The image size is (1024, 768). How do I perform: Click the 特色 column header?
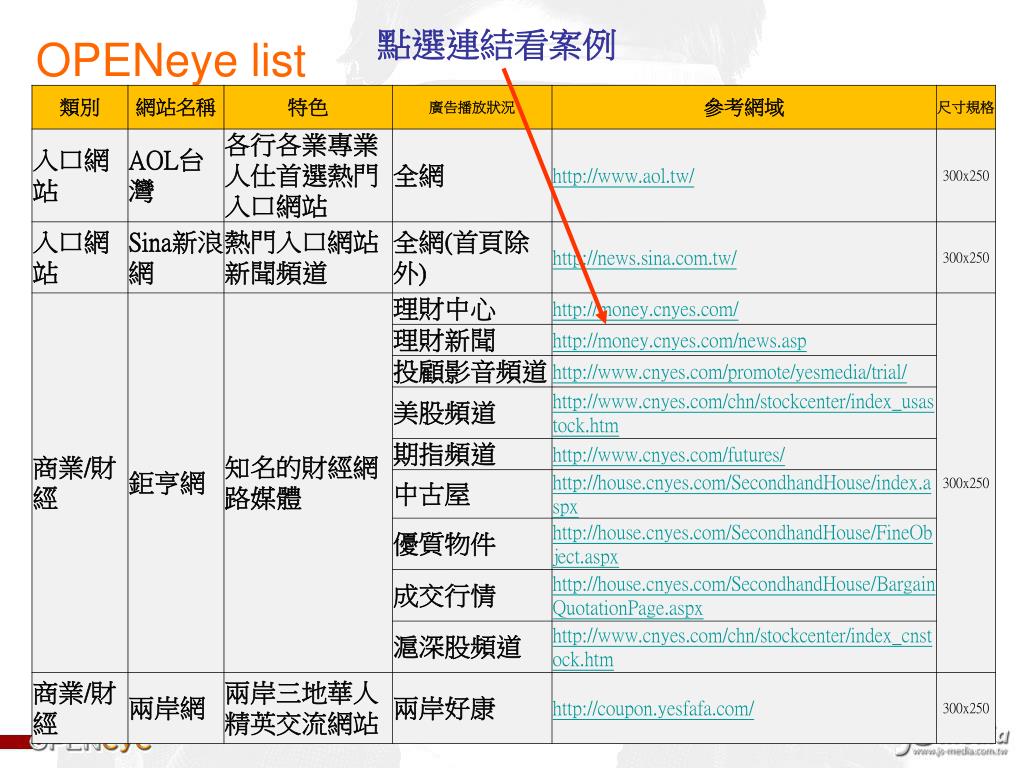308,107
